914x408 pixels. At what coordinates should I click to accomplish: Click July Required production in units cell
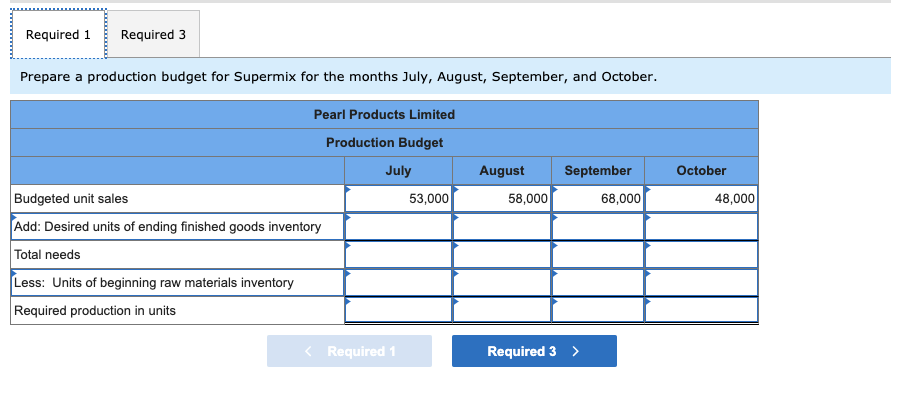click(x=399, y=310)
